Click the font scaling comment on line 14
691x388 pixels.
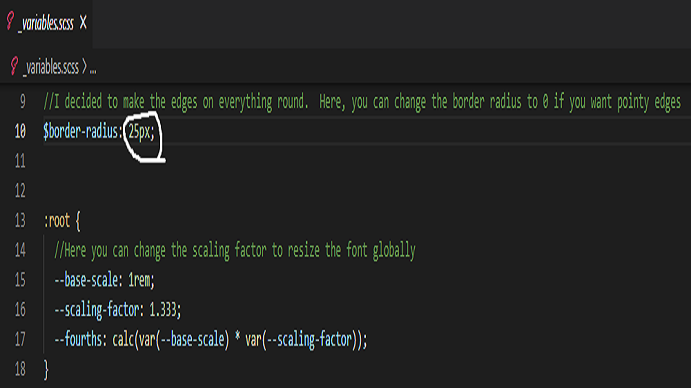235,250
